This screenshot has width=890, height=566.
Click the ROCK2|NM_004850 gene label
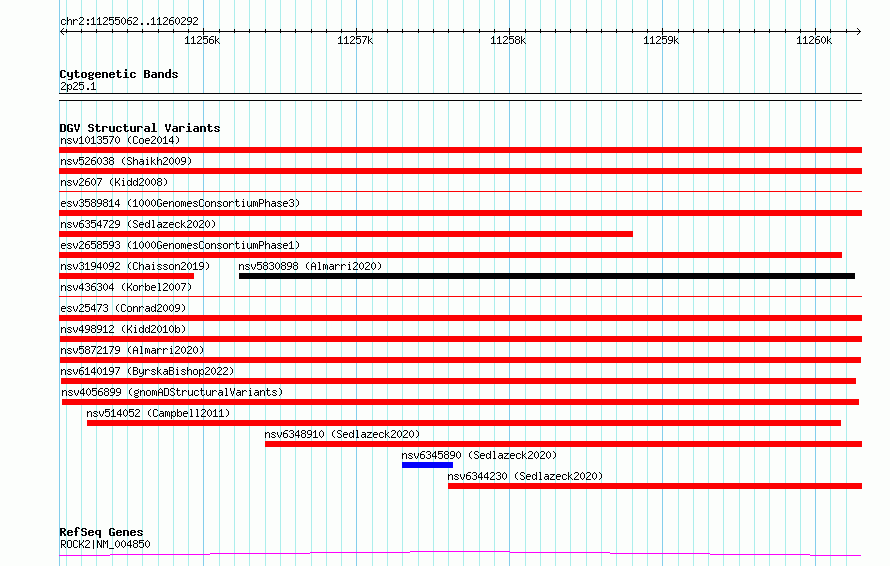pyautogui.click(x=105, y=544)
